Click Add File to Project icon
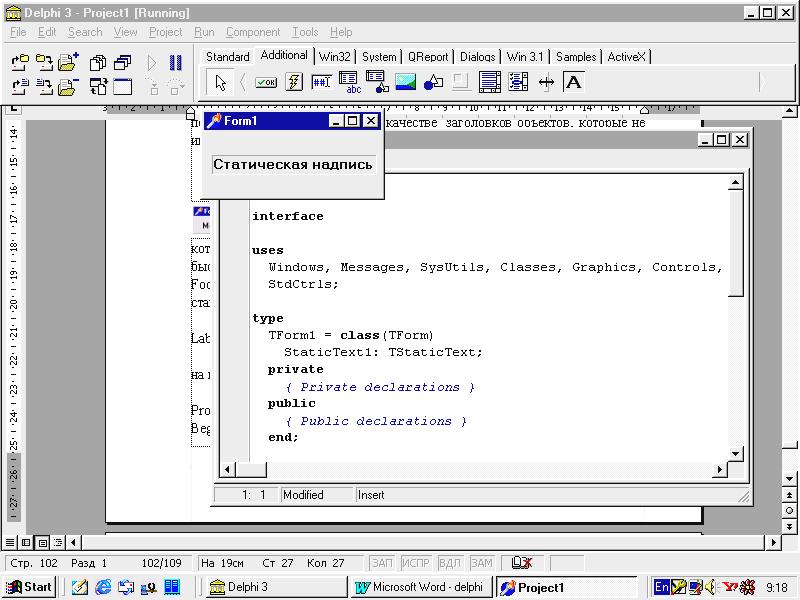 [68, 63]
